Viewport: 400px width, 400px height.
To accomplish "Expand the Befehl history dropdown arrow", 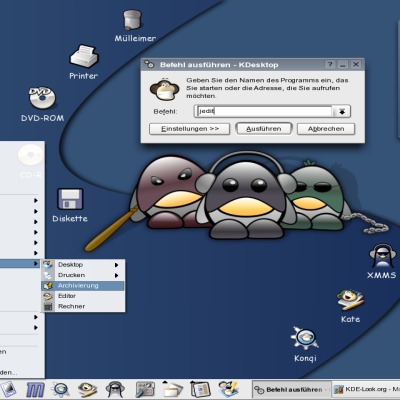I will click(342, 112).
